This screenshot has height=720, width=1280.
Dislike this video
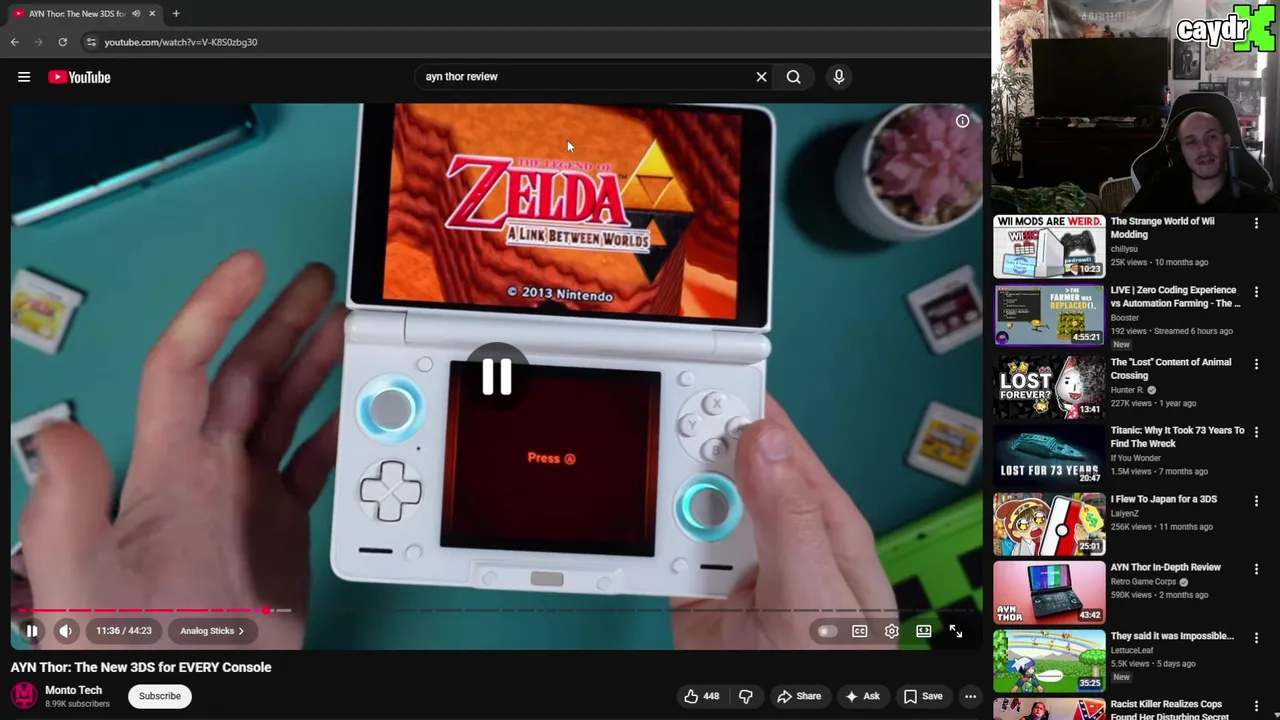tap(746, 696)
